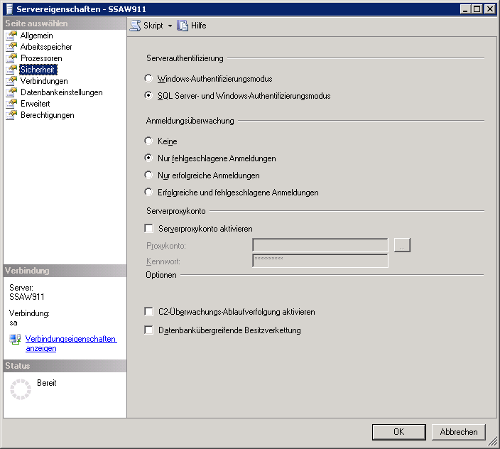The width and height of the screenshot is (500, 449).
Task: Select the Arbeitsspeicher page icon
Action: coord(11,47)
